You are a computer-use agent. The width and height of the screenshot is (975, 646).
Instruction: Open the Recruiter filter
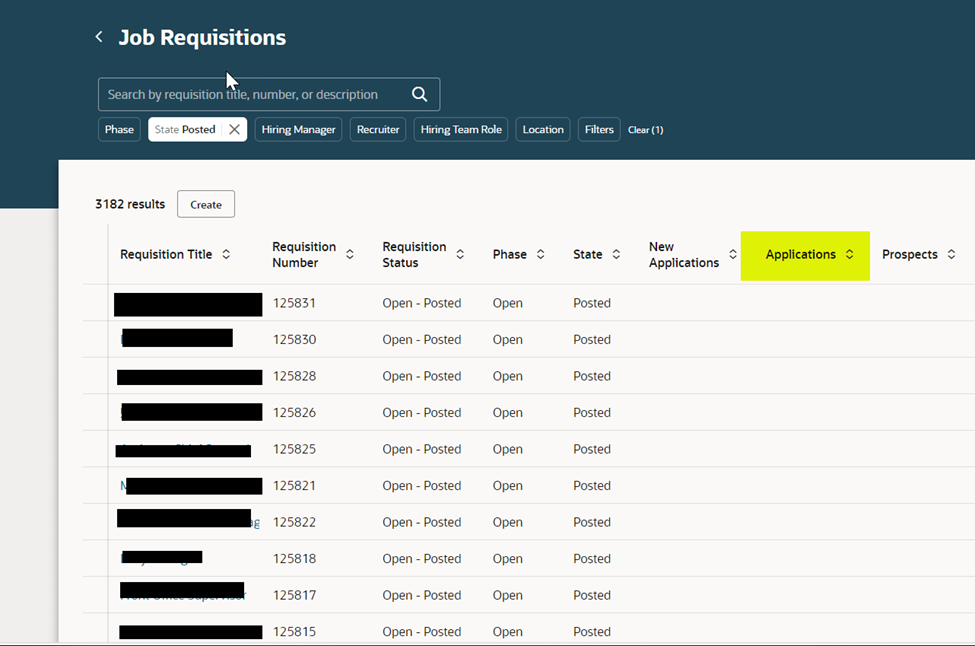(378, 129)
